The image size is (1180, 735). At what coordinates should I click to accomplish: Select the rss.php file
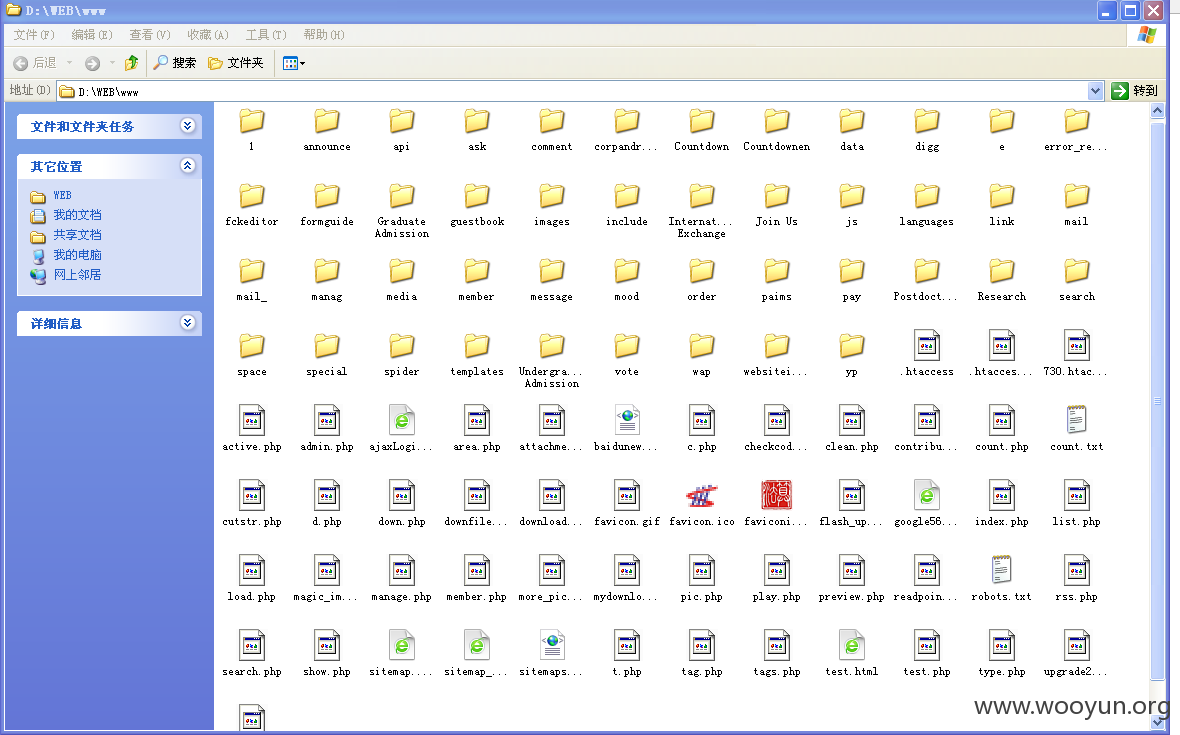point(1077,579)
